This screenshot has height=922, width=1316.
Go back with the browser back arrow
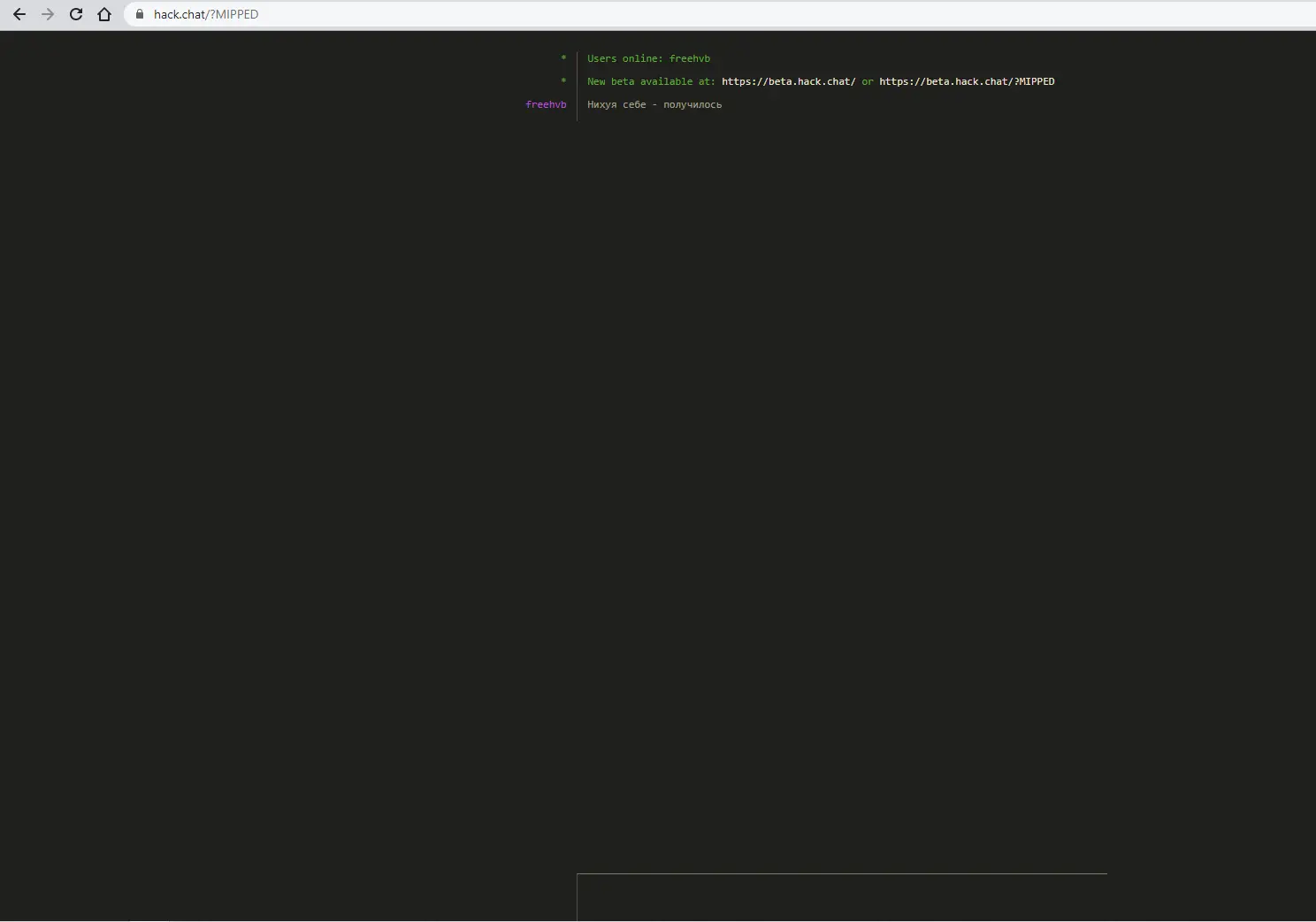click(19, 14)
